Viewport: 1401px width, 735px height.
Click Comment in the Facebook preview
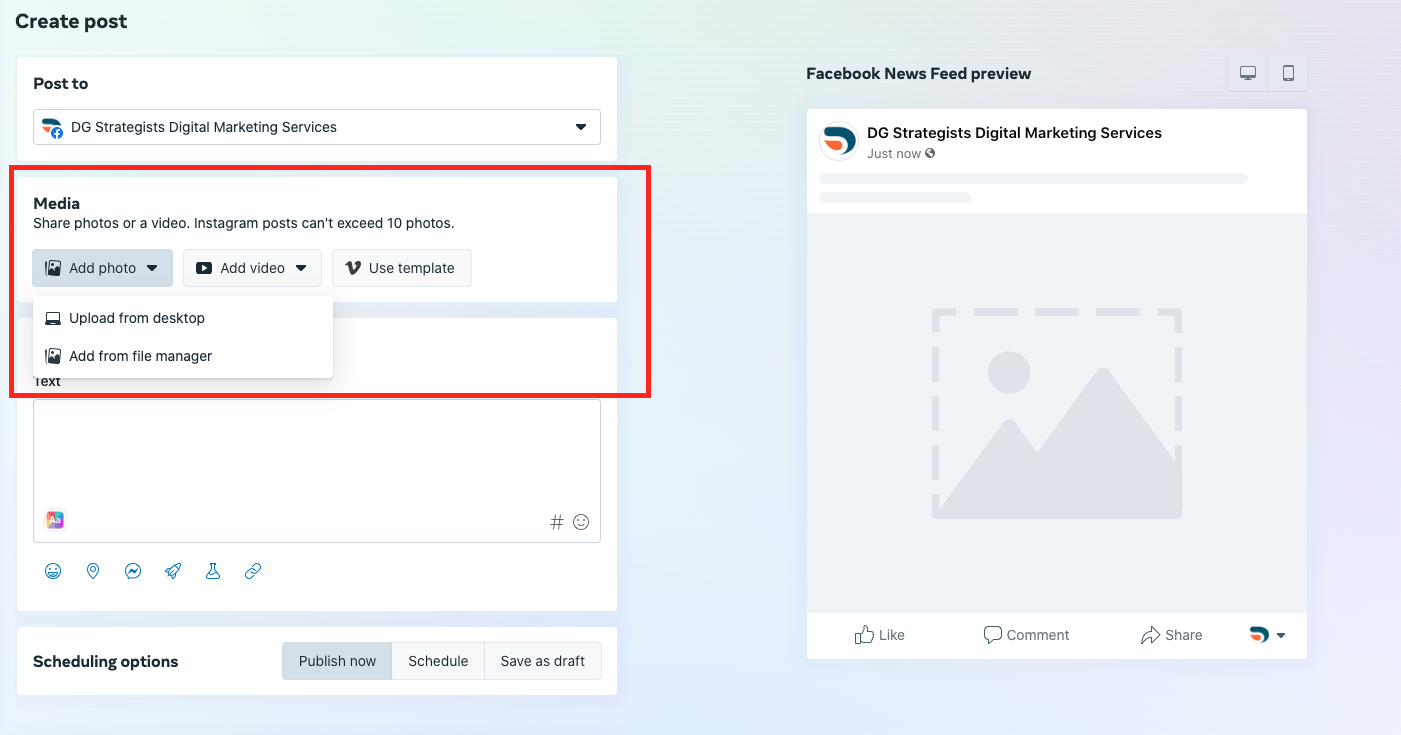[x=1026, y=635]
